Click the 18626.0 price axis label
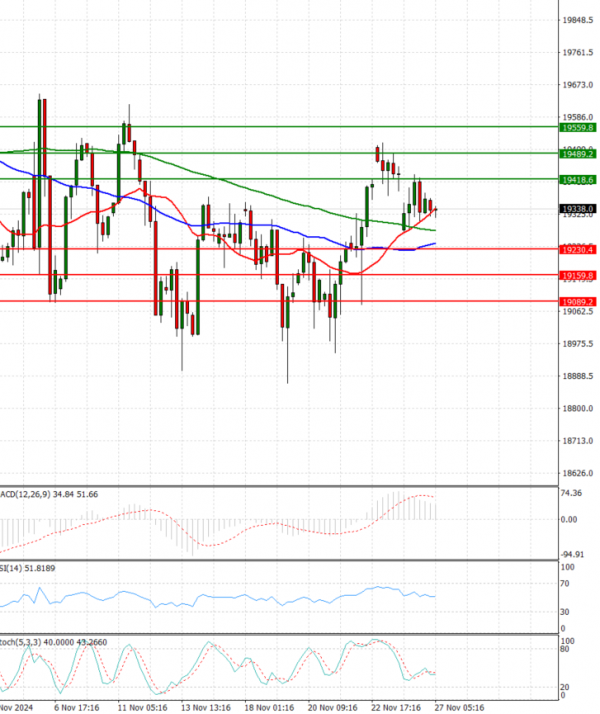 pyautogui.click(x=578, y=473)
